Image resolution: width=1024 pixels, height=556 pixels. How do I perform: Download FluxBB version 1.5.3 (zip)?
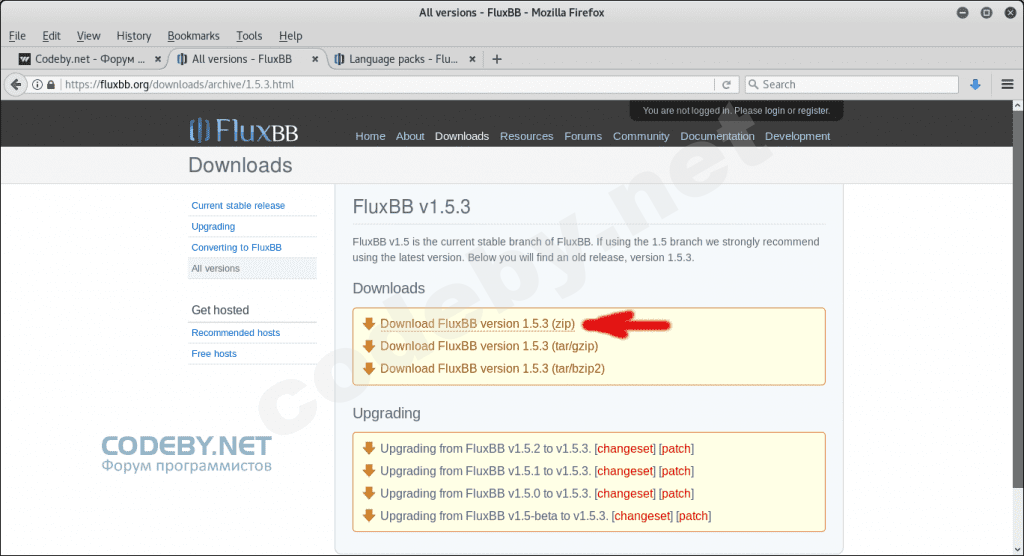pyautogui.click(x=477, y=323)
